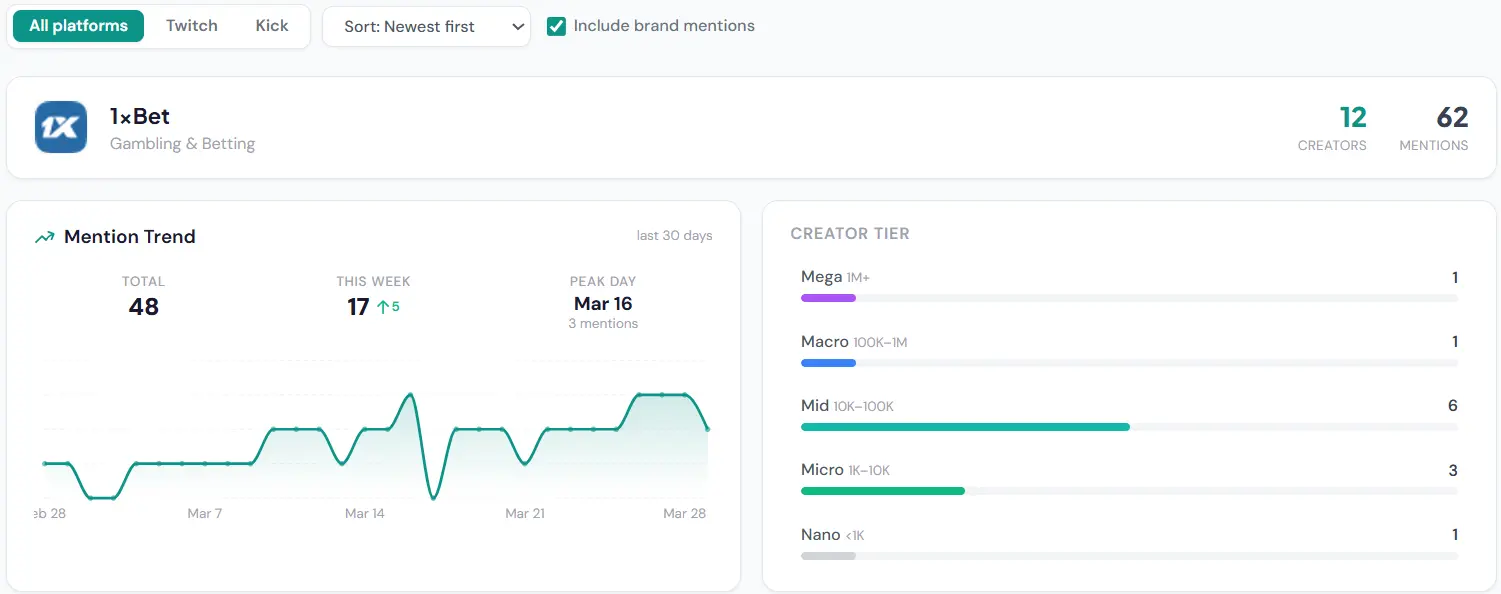1501x594 pixels.
Task: Switch to the Twitch tab
Action: click(191, 26)
